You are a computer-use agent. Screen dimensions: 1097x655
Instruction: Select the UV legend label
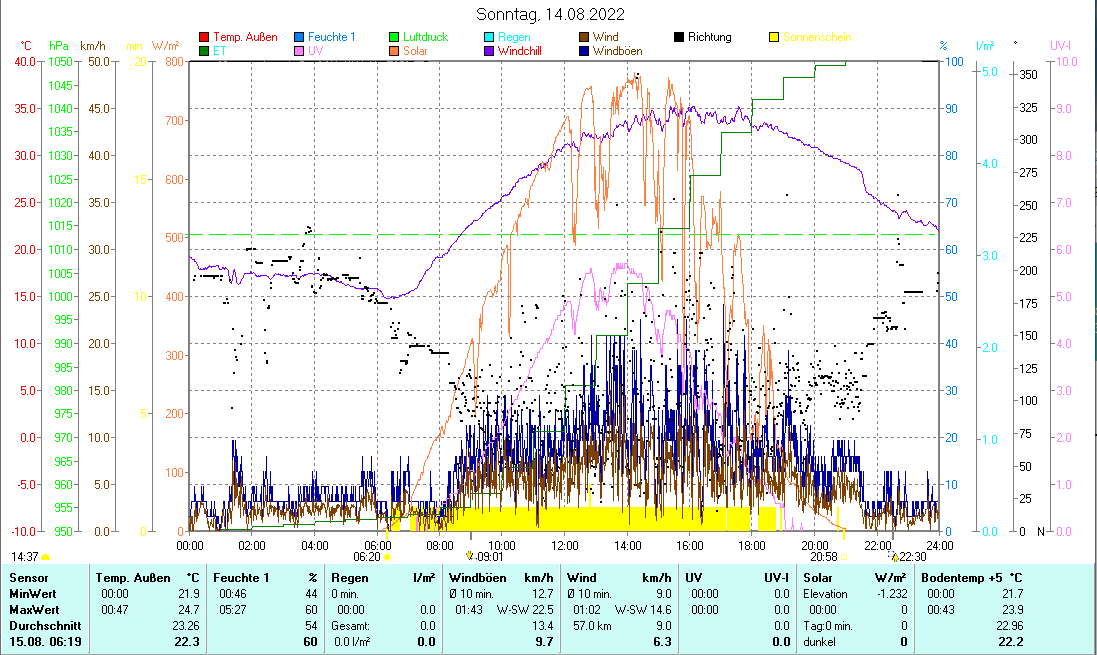(316, 51)
